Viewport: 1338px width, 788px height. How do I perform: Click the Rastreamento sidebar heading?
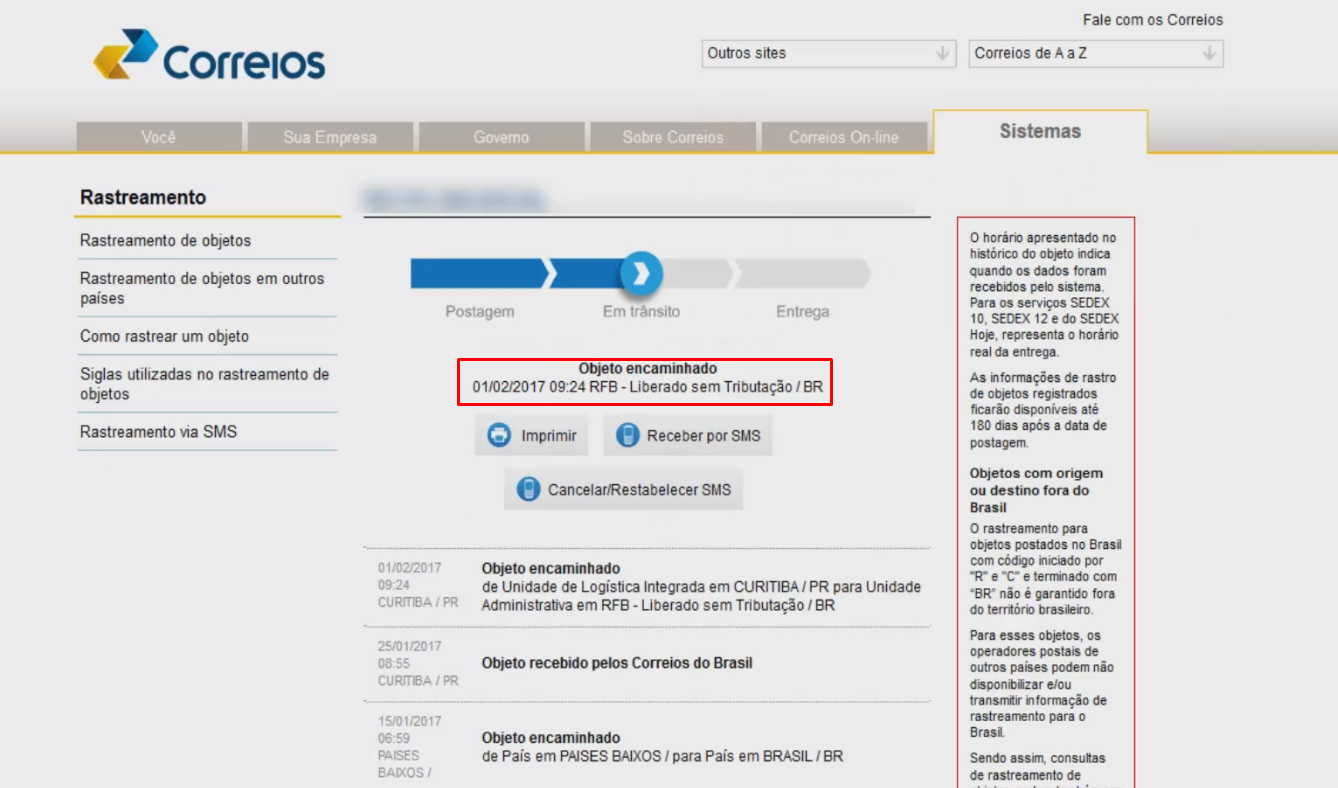(143, 198)
